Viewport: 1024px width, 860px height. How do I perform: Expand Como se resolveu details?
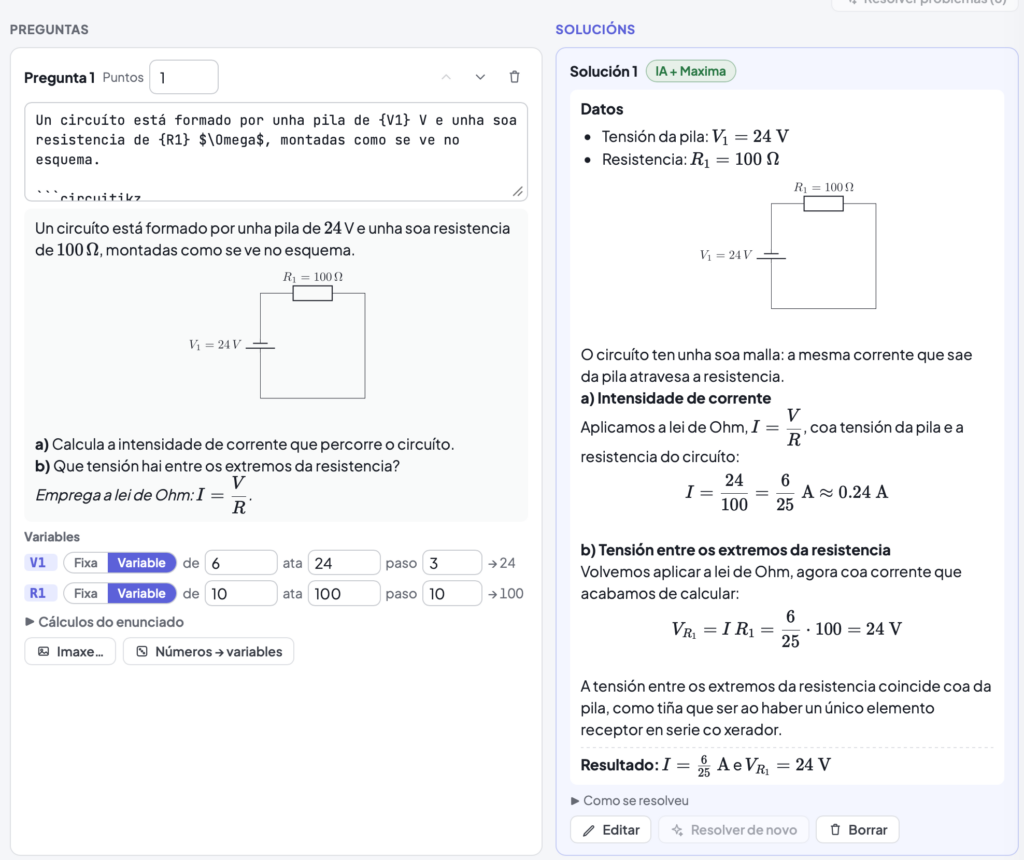(630, 801)
